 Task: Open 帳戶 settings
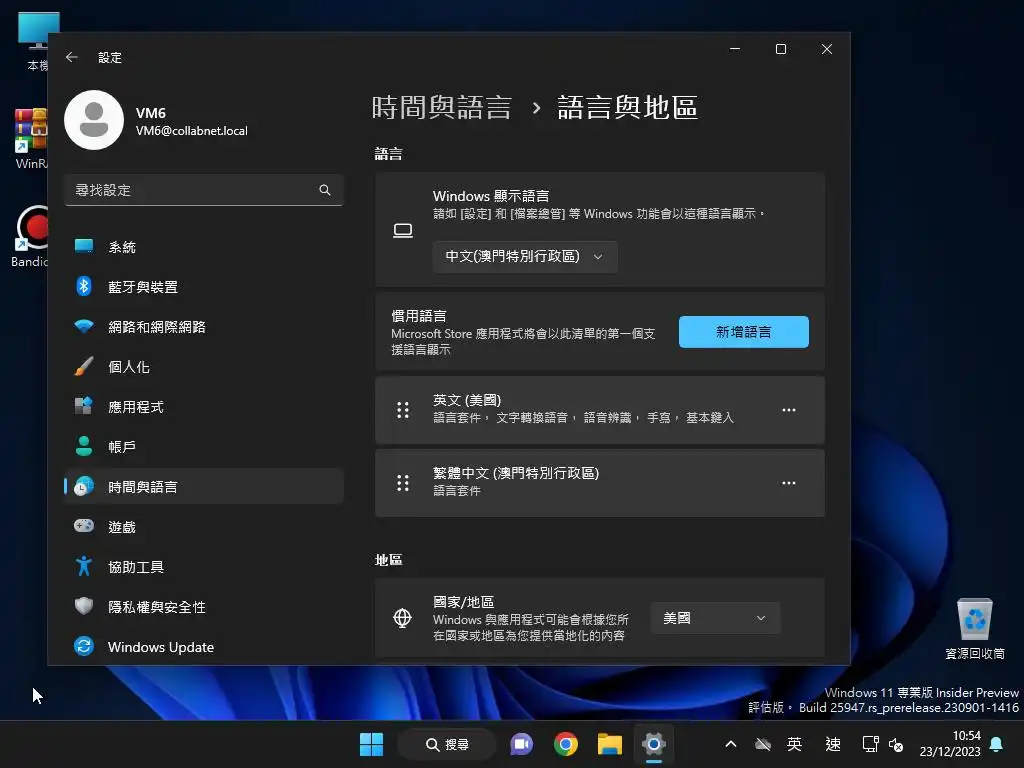204,447
